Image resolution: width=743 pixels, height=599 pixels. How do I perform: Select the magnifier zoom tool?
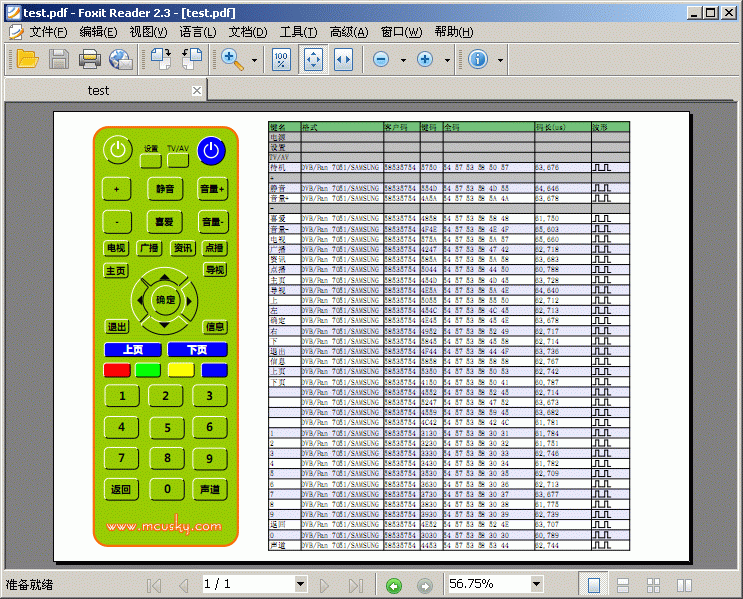233,59
